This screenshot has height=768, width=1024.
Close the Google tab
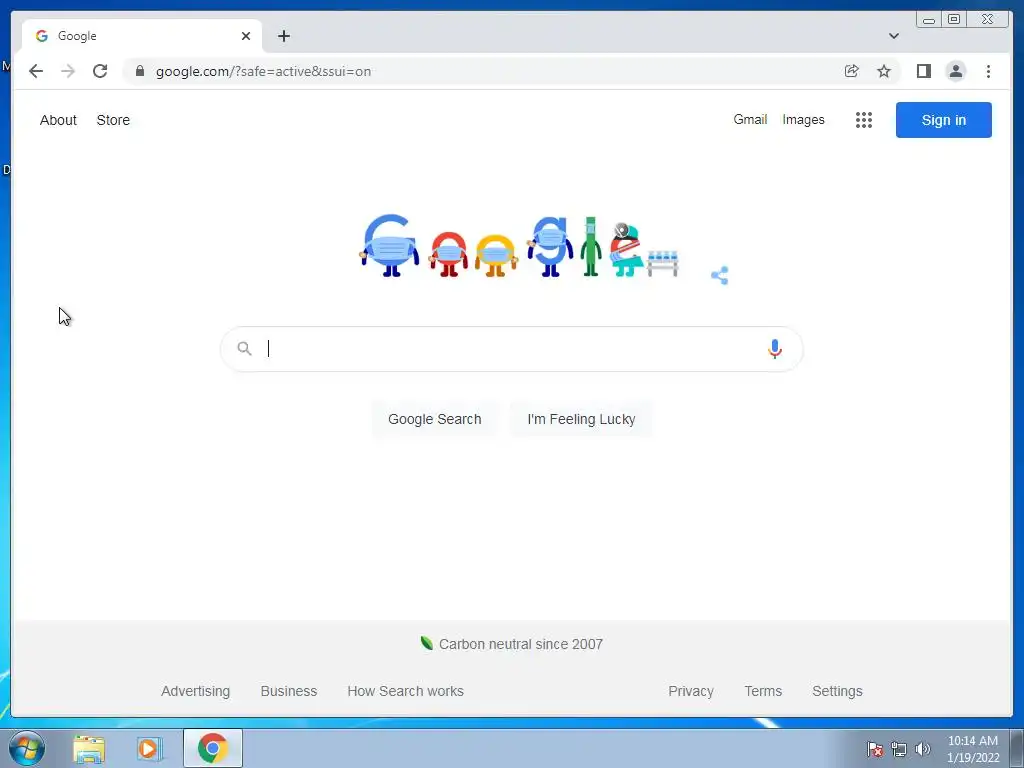(x=246, y=36)
